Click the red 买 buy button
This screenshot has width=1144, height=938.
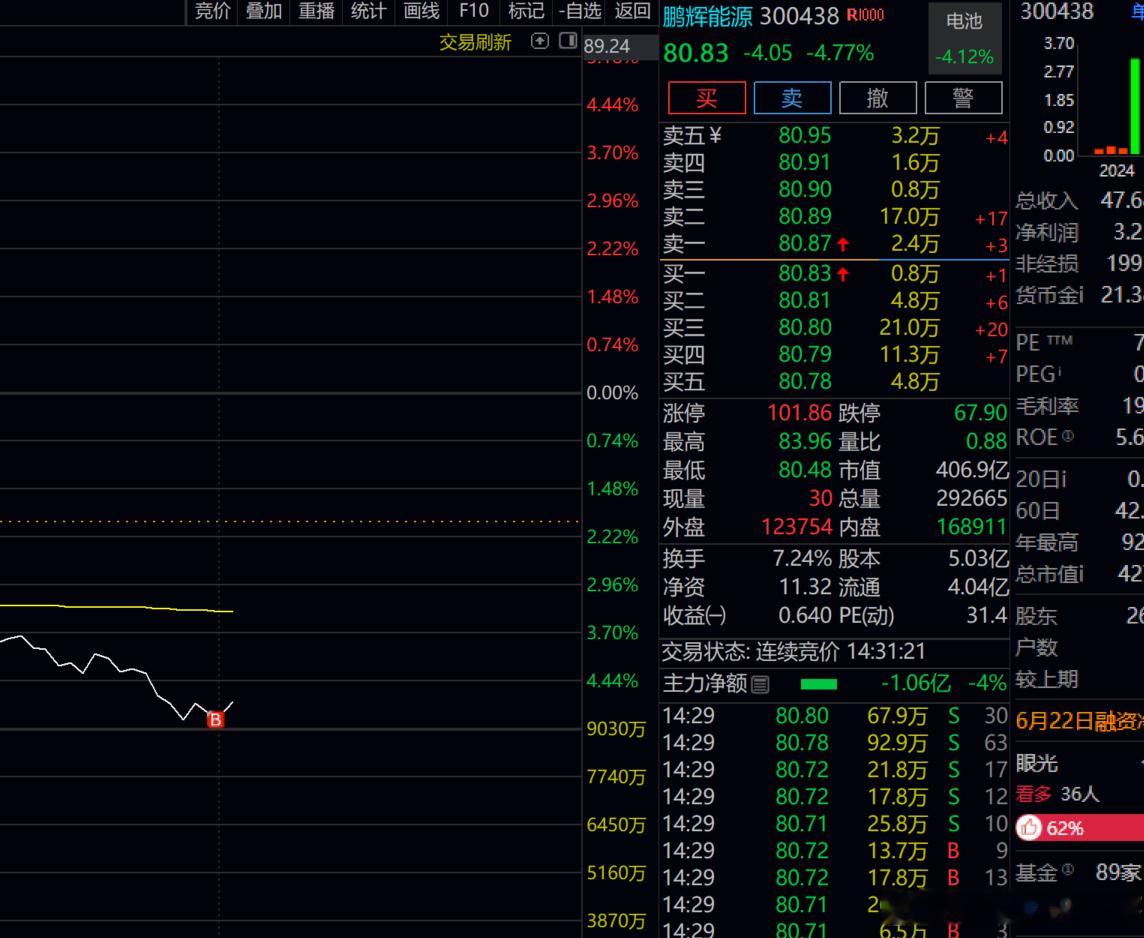click(707, 98)
